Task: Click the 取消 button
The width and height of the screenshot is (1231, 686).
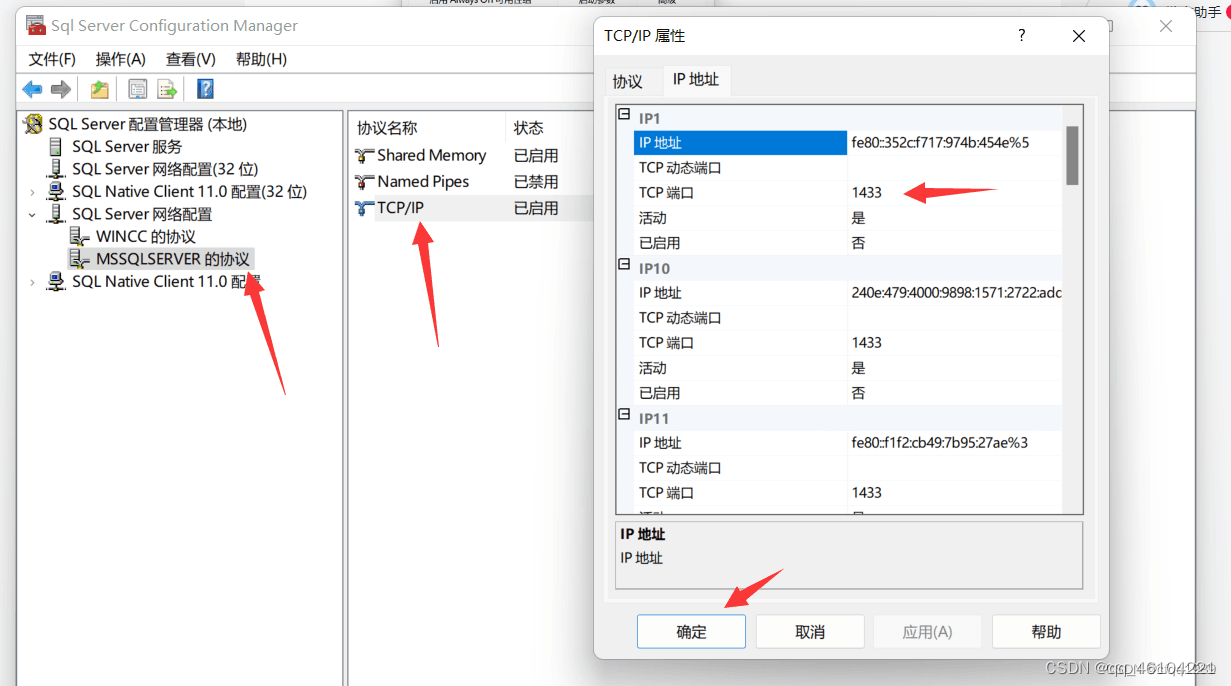Action: [810, 632]
